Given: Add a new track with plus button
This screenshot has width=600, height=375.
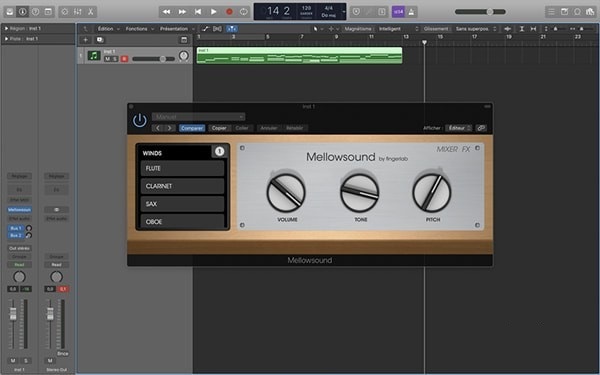Looking at the screenshot, I should [x=85, y=40].
